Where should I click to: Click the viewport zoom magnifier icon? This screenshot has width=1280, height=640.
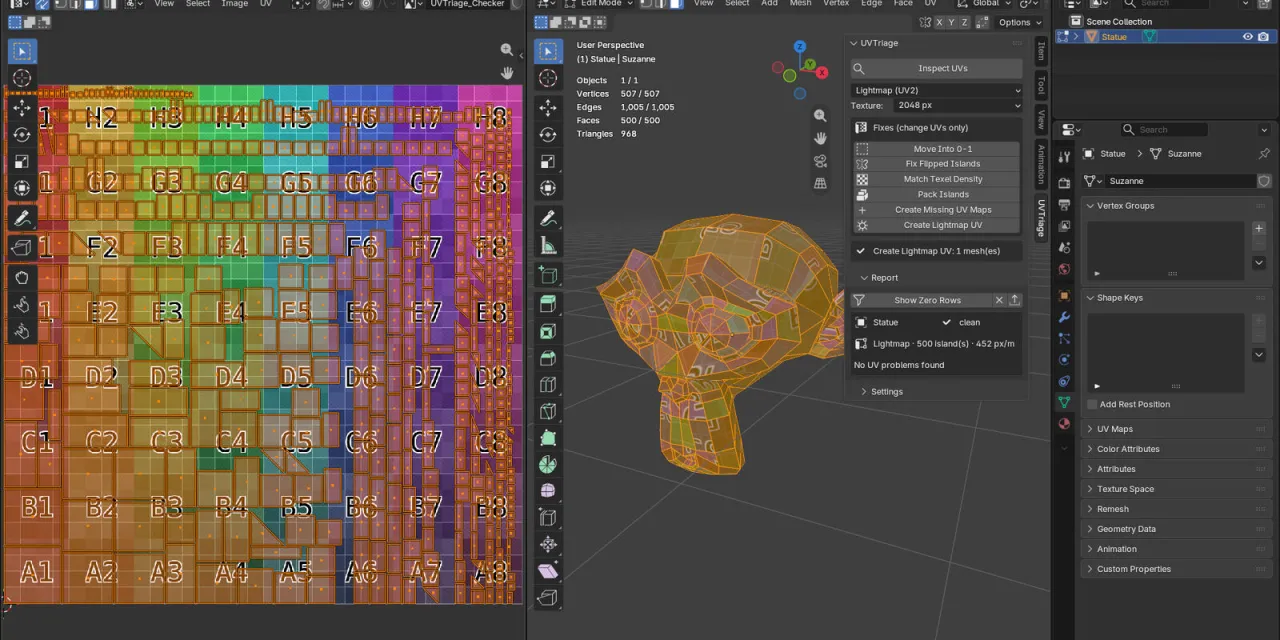click(820, 116)
